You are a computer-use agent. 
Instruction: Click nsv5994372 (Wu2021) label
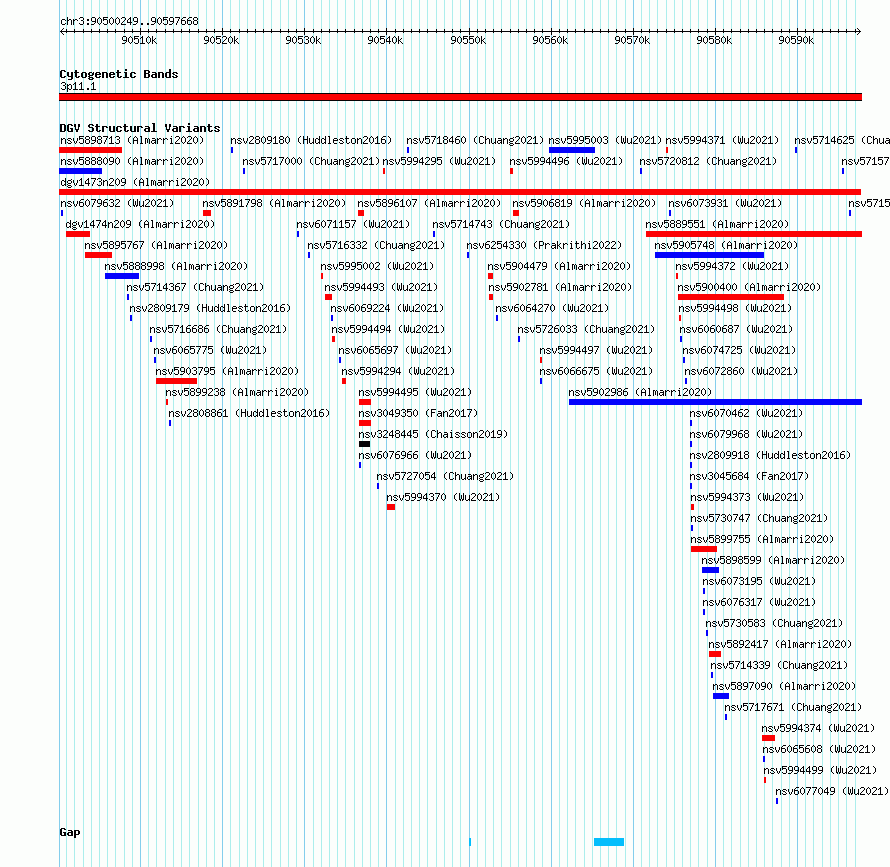(732, 266)
